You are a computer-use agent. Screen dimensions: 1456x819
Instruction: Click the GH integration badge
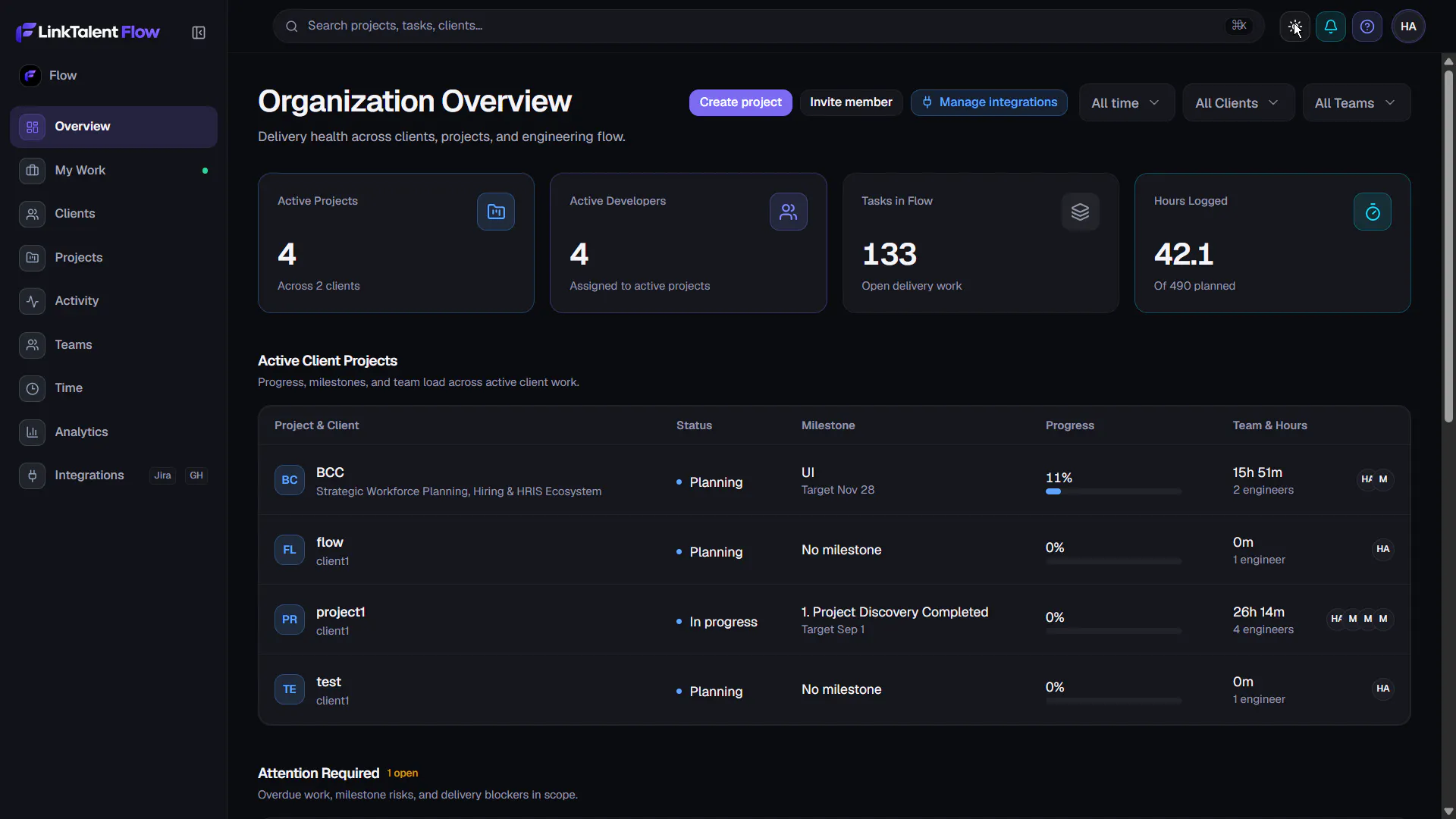(x=196, y=475)
